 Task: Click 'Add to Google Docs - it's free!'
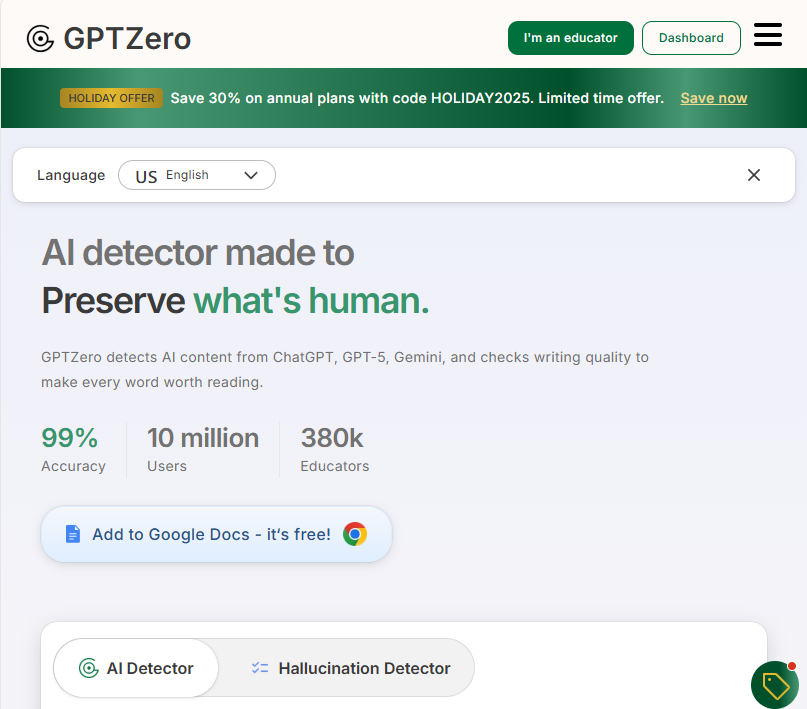(x=216, y=534)
